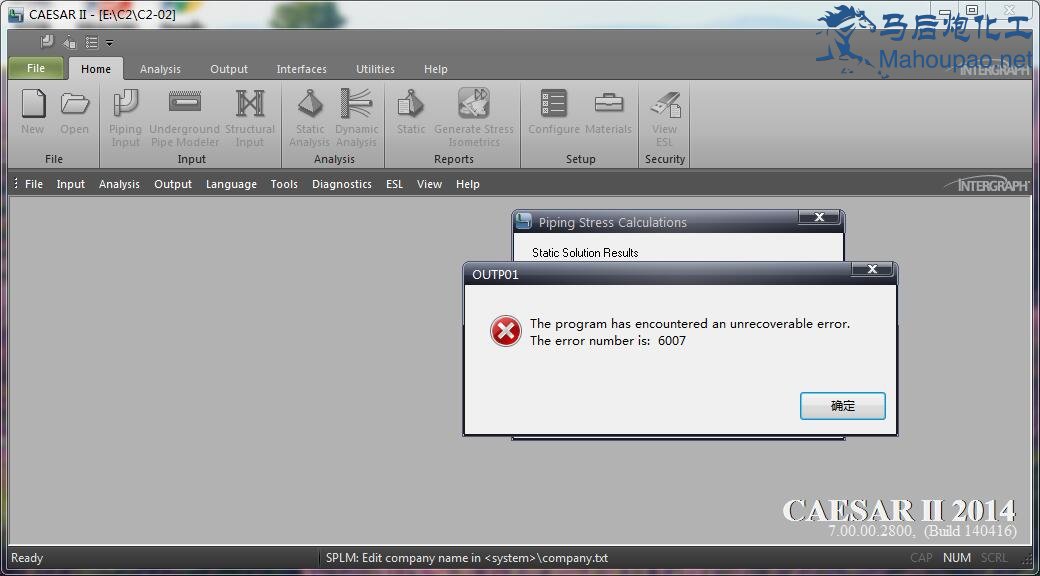Click 'The error number is: 6007' text

point(608,341)
